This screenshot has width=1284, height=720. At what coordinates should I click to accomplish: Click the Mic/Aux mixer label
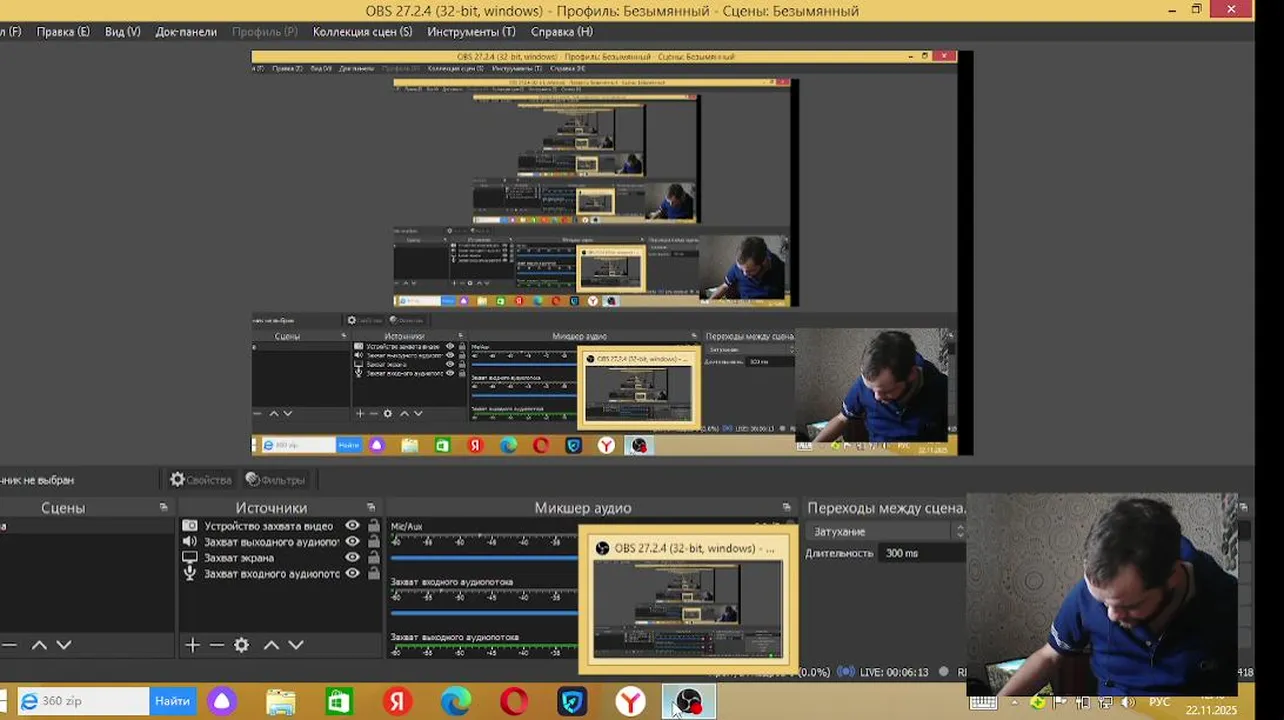pyautogui.click(x=407, y=526)
